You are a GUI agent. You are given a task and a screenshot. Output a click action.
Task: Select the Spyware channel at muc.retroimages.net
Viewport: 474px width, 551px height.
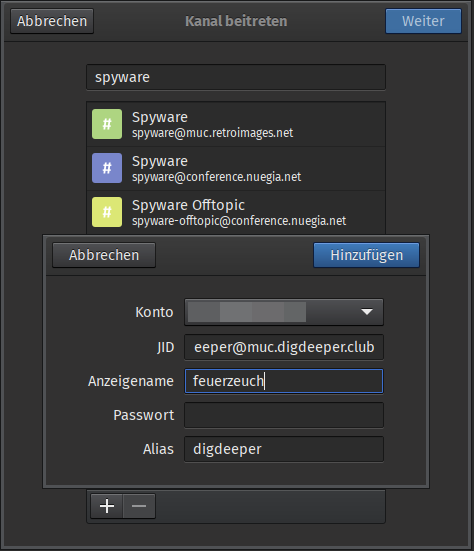(236, 124)
